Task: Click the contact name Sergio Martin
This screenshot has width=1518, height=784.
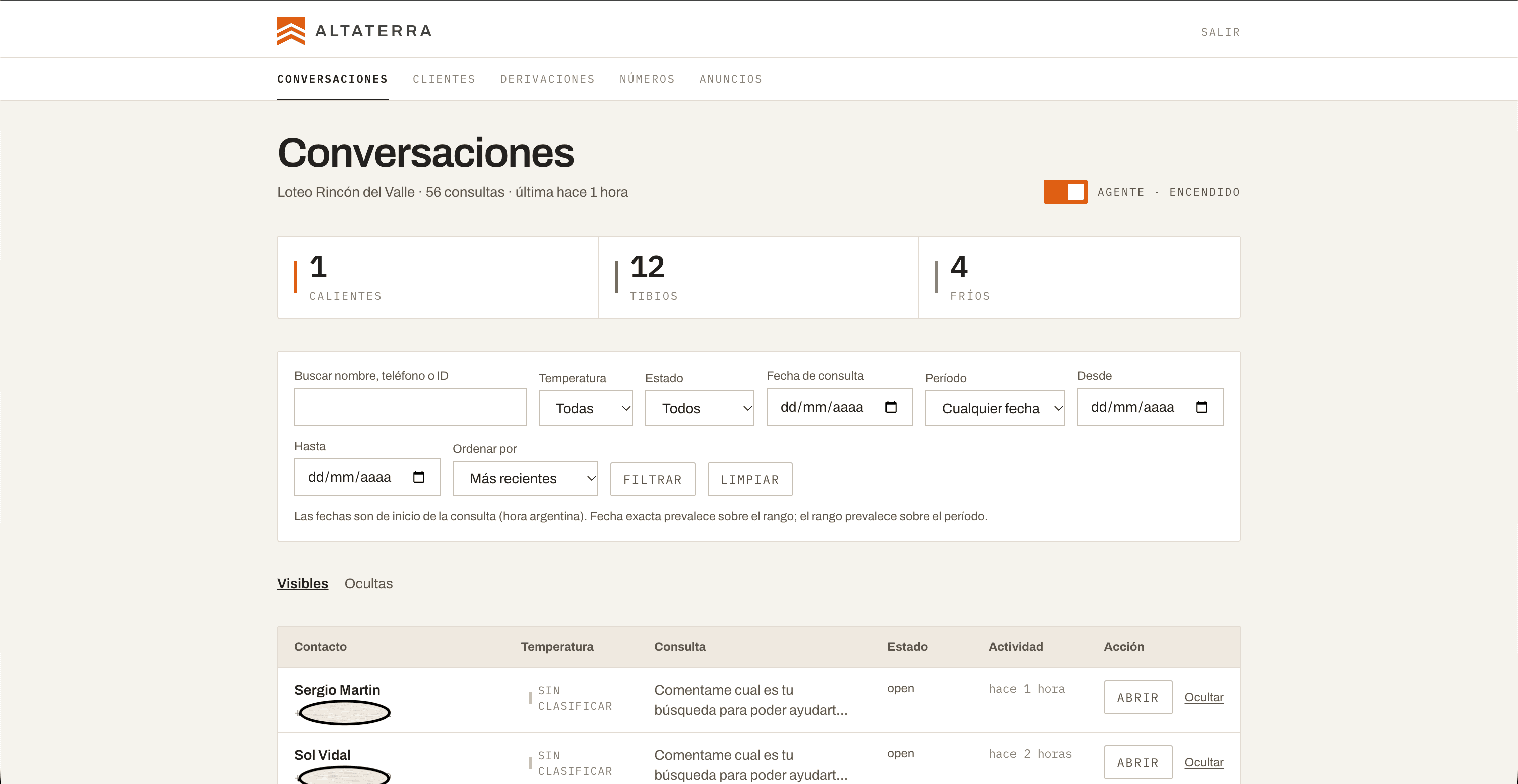Action: click(337, 690)
